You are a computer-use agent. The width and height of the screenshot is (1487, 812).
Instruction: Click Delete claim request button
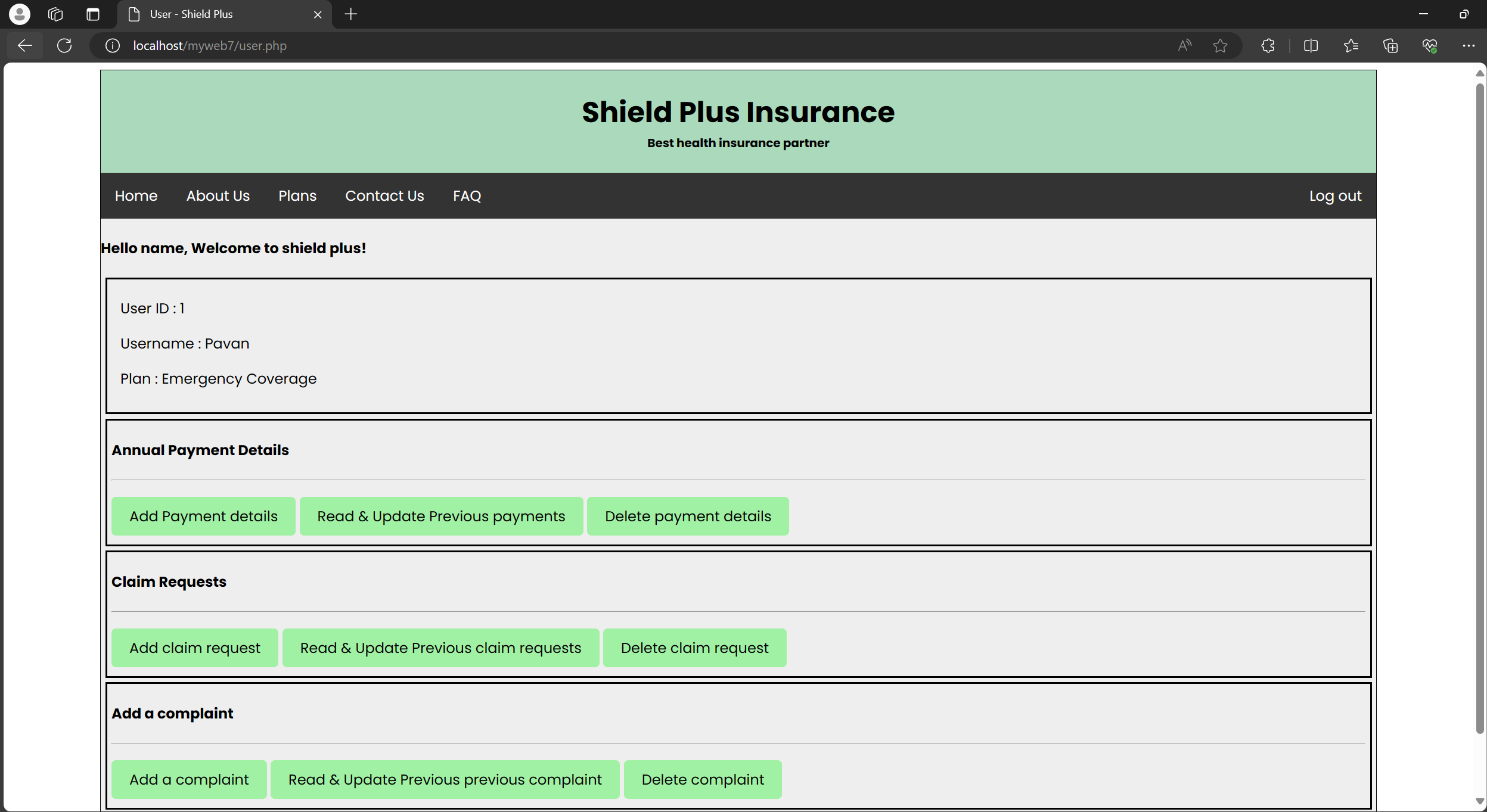(x=694, y=648)
